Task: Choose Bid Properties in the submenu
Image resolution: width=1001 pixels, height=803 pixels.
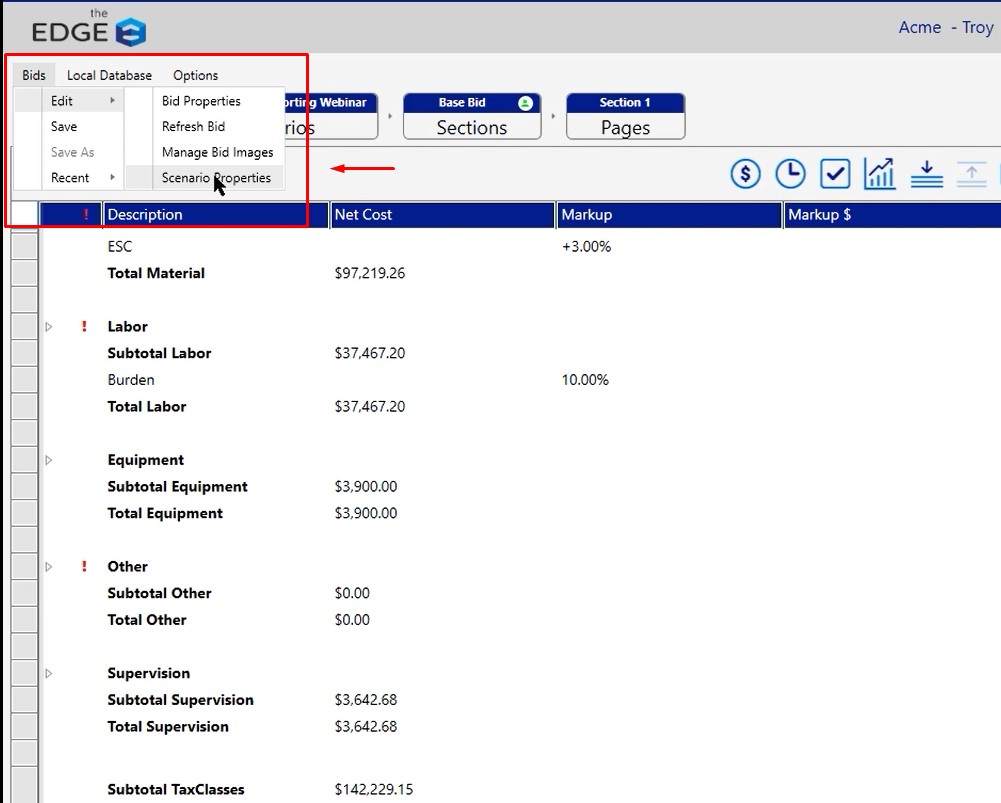Action: point(201,101)
